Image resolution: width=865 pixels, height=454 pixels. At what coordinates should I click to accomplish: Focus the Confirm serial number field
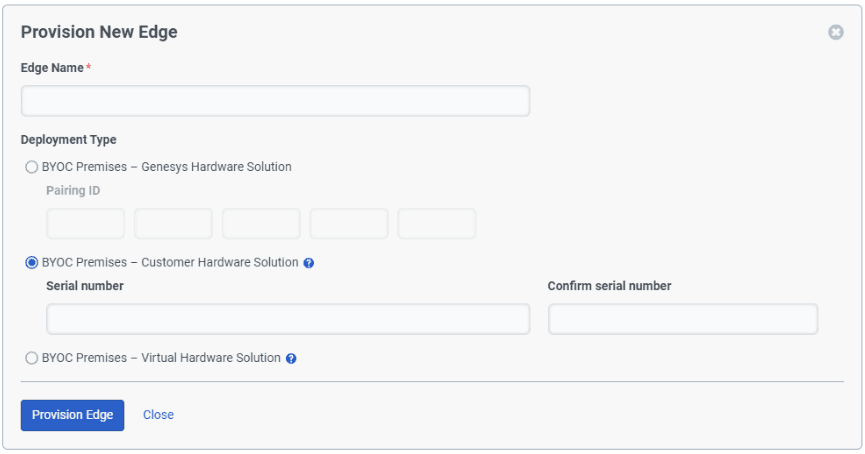pos(683,319)
